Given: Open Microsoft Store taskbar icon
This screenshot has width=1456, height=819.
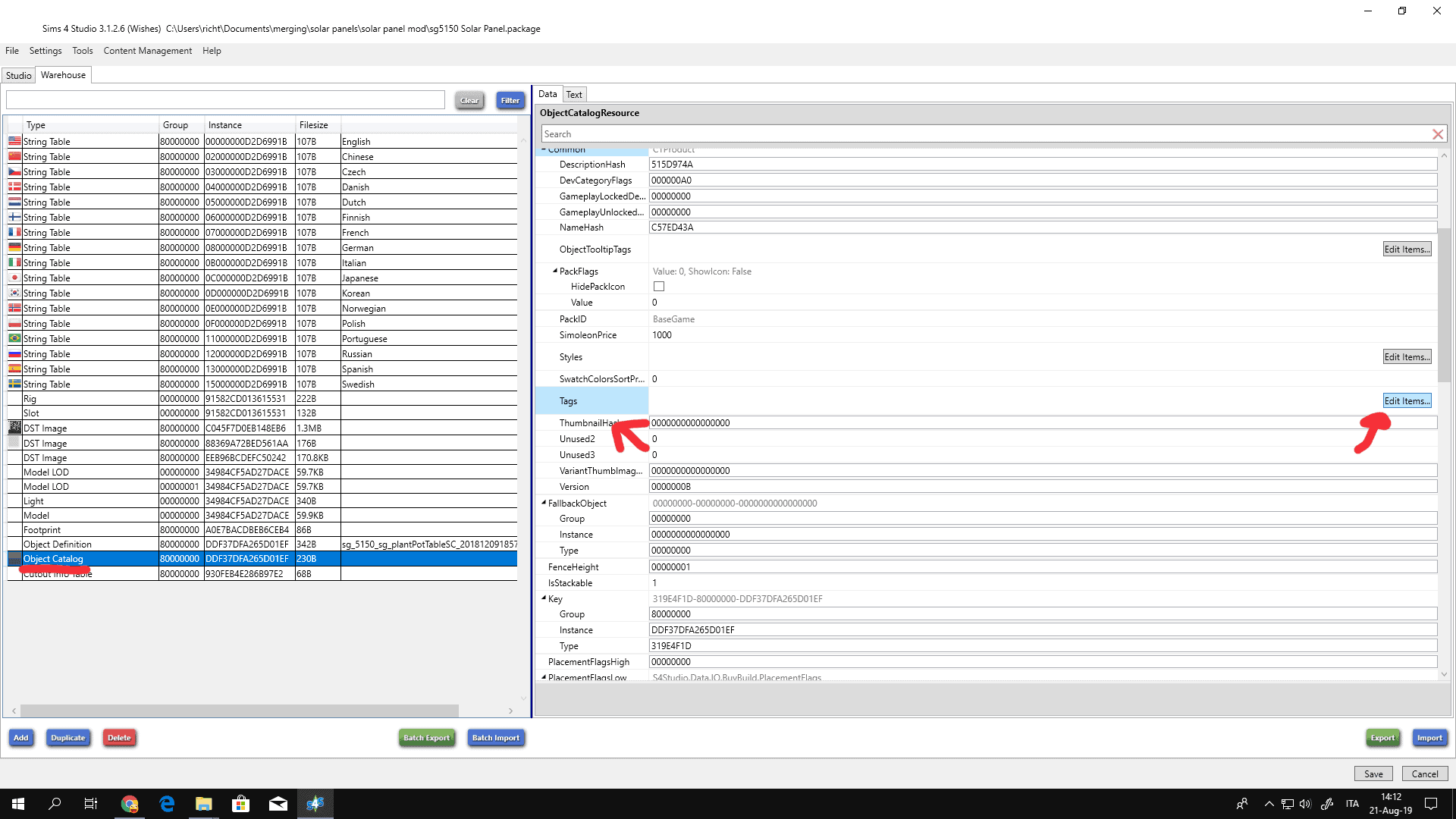Looking at the screenshot, I should pos(240,804).
